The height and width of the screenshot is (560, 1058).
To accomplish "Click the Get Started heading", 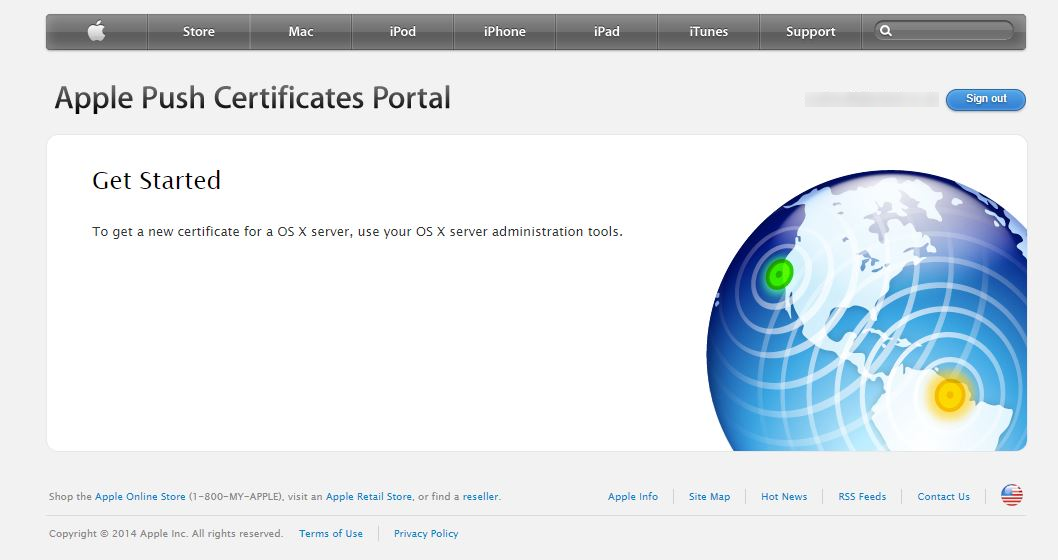I will [157, 181].
